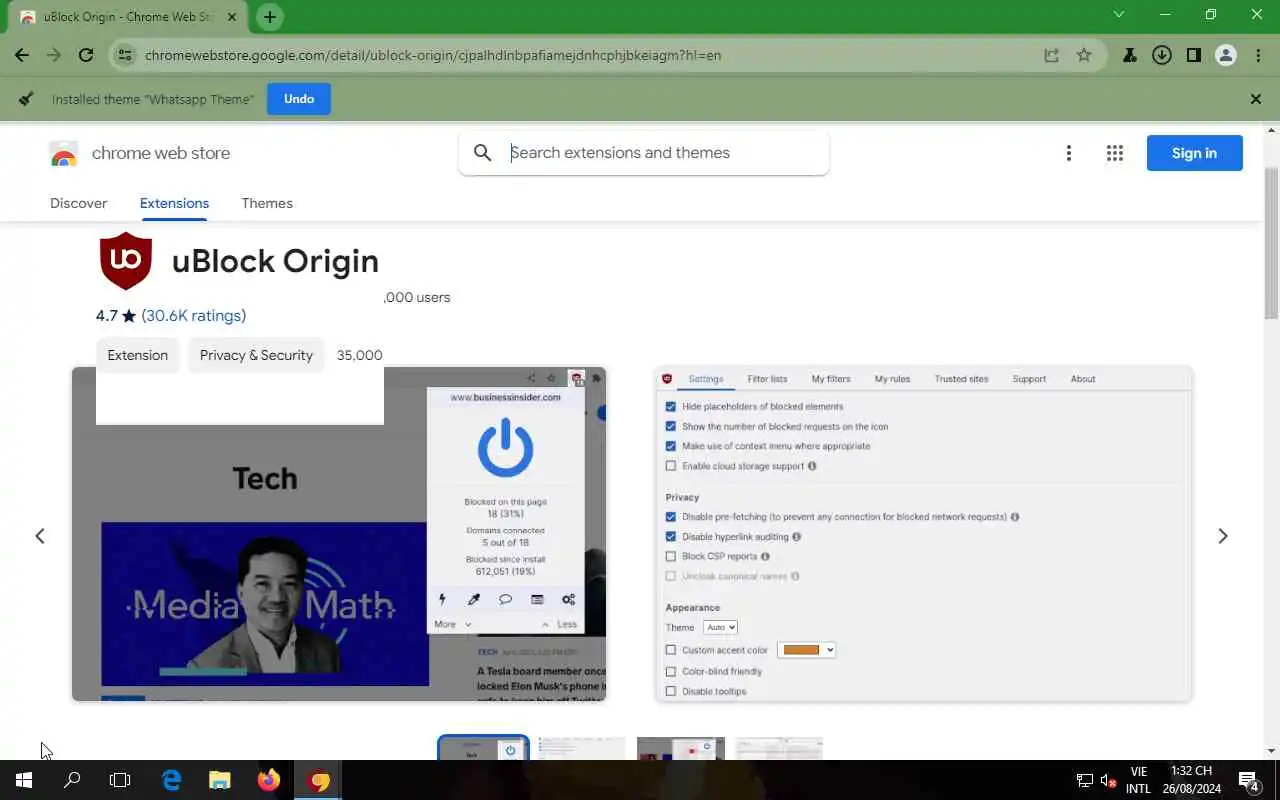Go to next screenshot with right arrow
The height and width of the screenshot is (800, 1280).
pyautogui.click(x=1222, y=536)
